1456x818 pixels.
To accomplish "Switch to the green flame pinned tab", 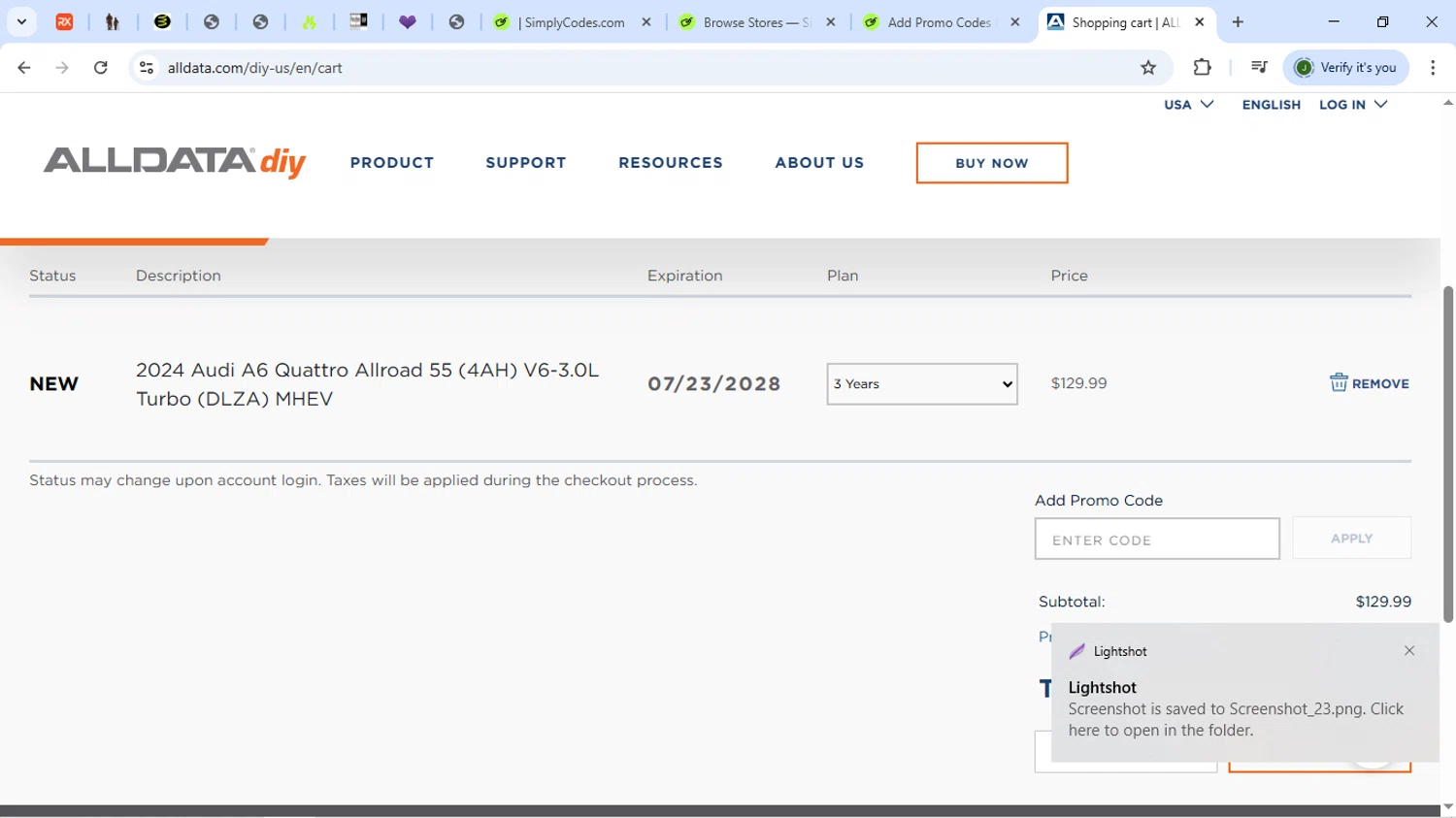I will (310, 21).
